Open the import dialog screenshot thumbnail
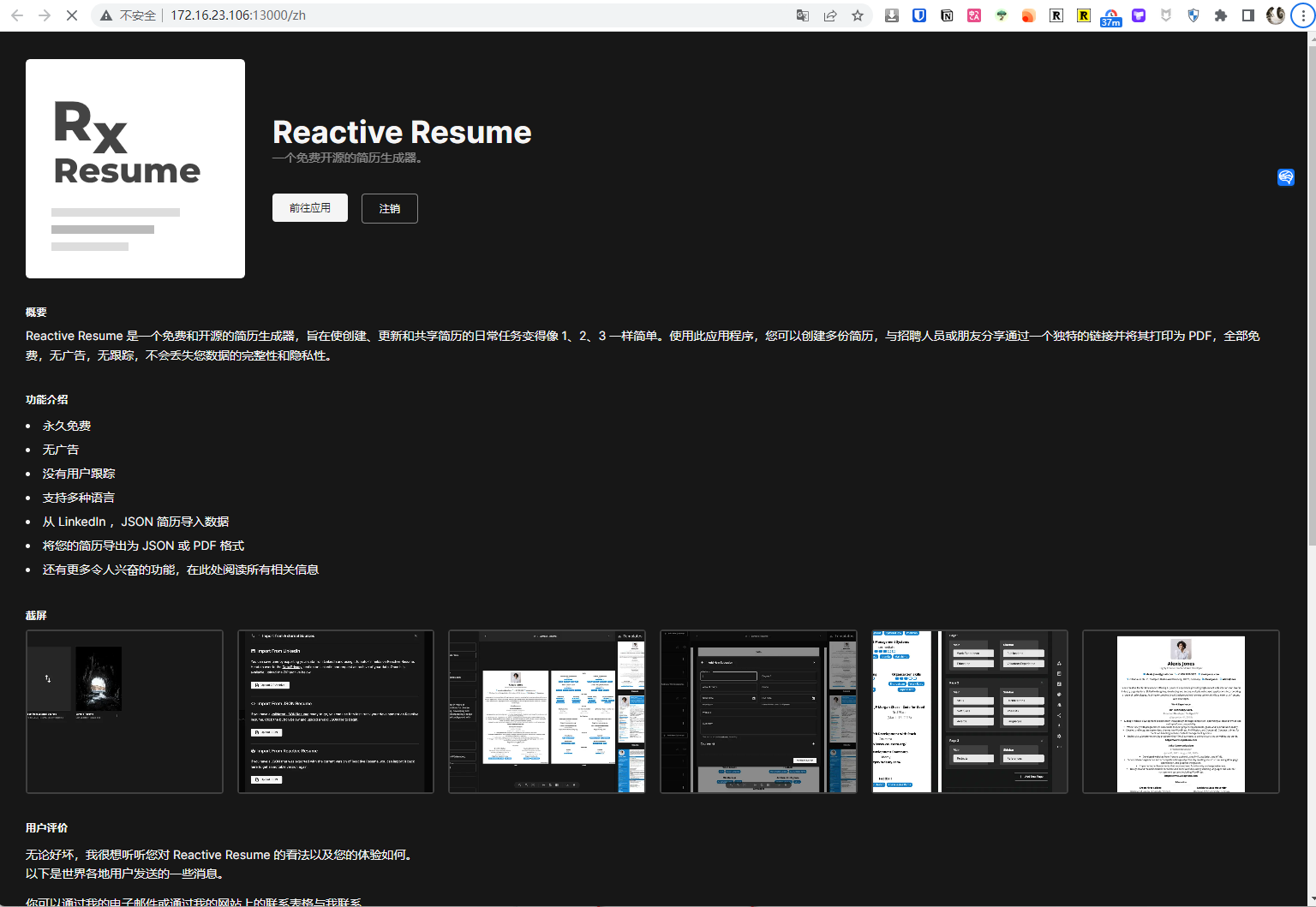1316x907 pixels. pos(336,712)
